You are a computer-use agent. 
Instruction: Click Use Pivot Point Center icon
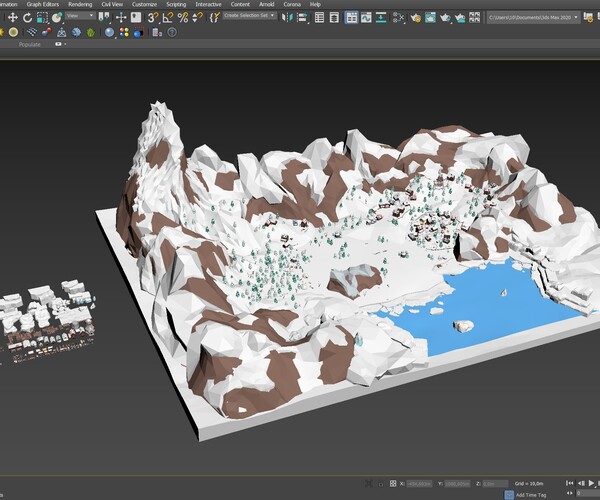click(x=104, y=18)
